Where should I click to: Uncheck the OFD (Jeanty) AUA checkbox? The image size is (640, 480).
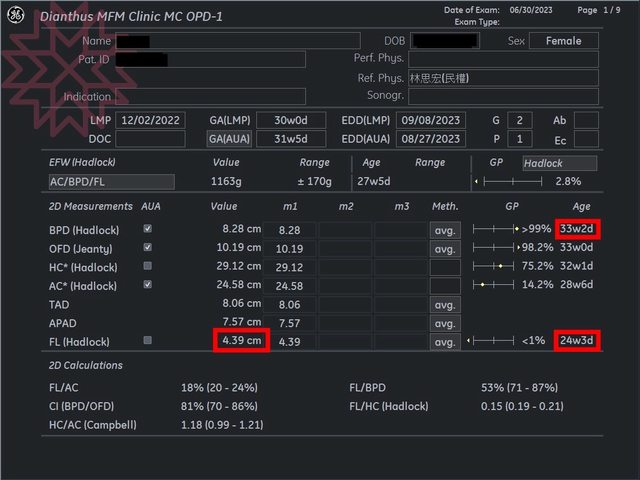pyautogui.click(x=148, y=248)
